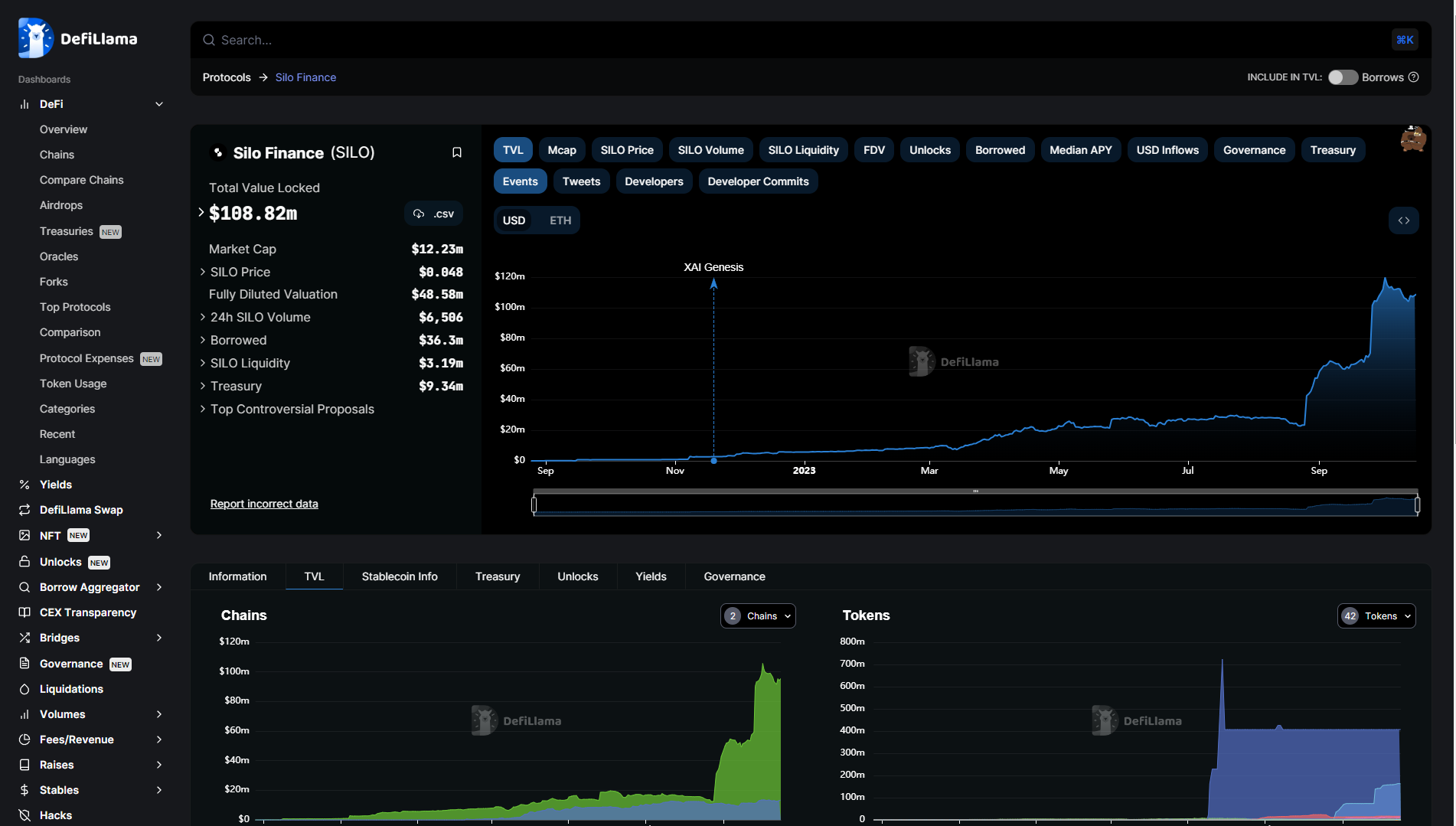This screenshot has width=1456, height=826.
Task: Enable the Median APY chart series
Action: coord(1080,150)
